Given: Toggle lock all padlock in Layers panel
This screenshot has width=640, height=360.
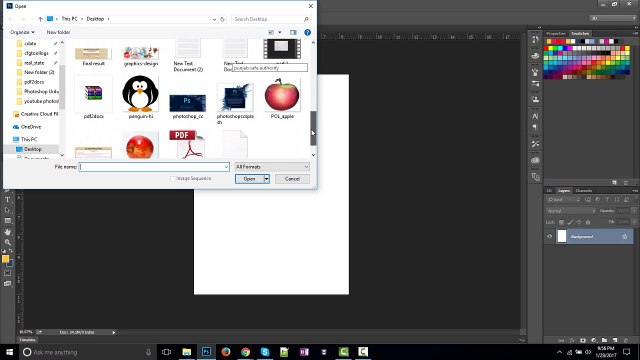Looking at the screenshot, I should pyautogui.click(x=588, y=222).
